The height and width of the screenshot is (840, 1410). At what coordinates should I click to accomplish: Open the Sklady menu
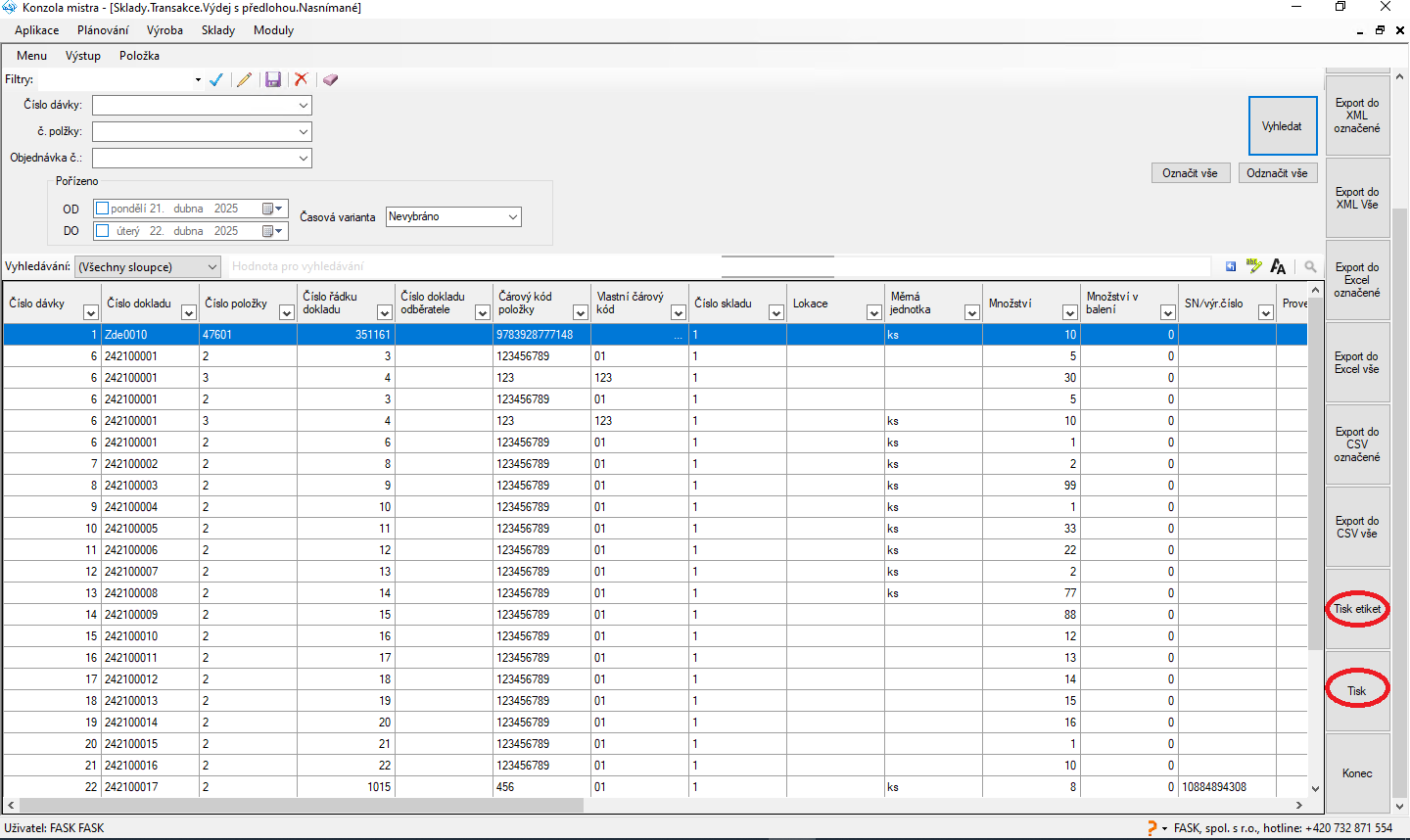217,30
